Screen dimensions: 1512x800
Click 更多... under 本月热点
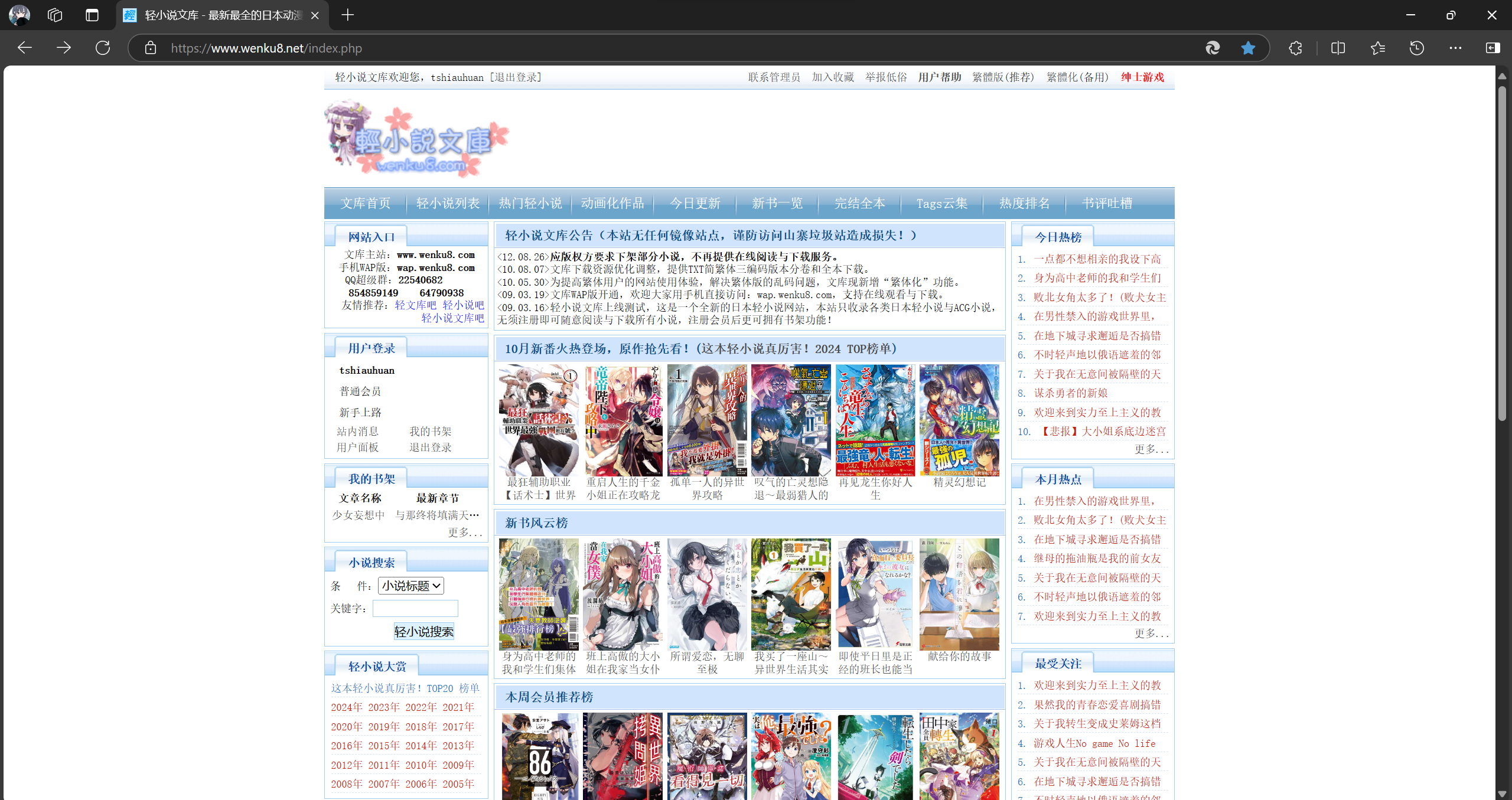pos(1151,634)
